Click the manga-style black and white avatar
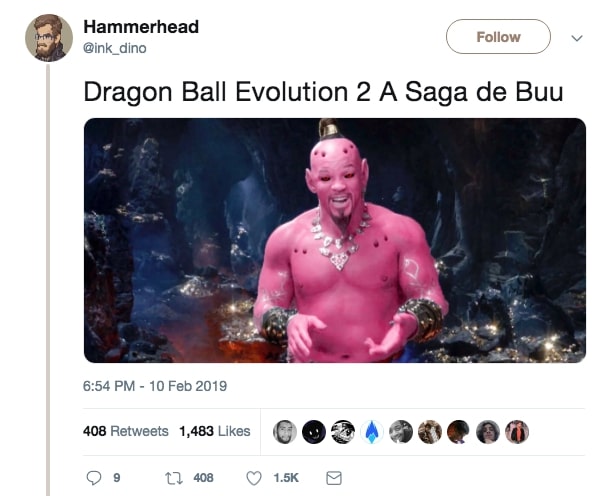Viewport: 610px width, 496px height. 343,432
